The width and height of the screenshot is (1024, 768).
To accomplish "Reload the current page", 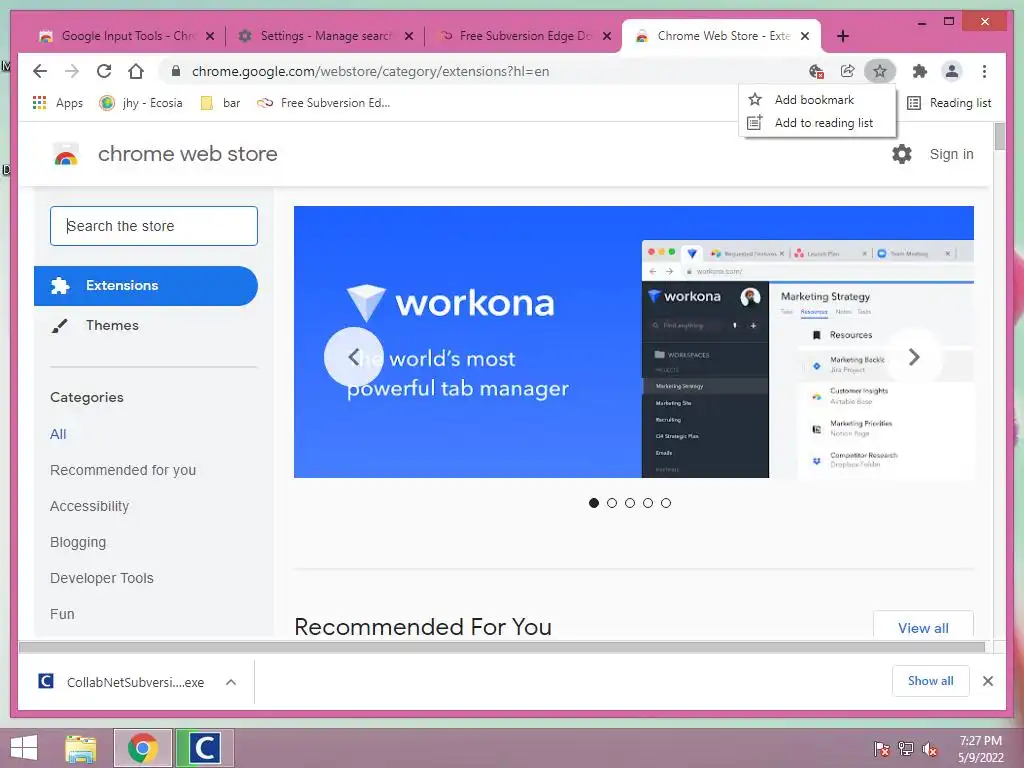I will pos(104,71).
